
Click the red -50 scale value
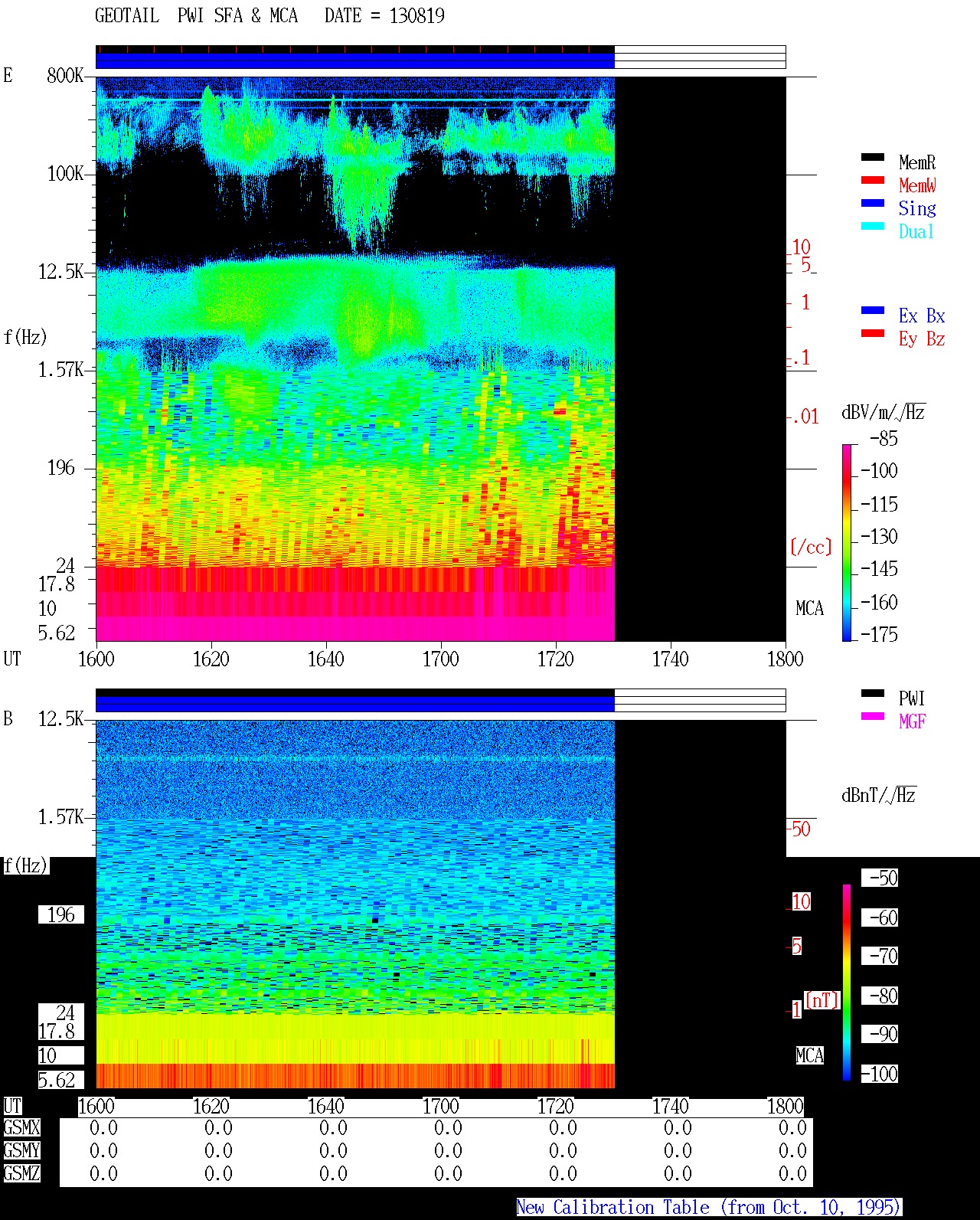coord(799,829)
